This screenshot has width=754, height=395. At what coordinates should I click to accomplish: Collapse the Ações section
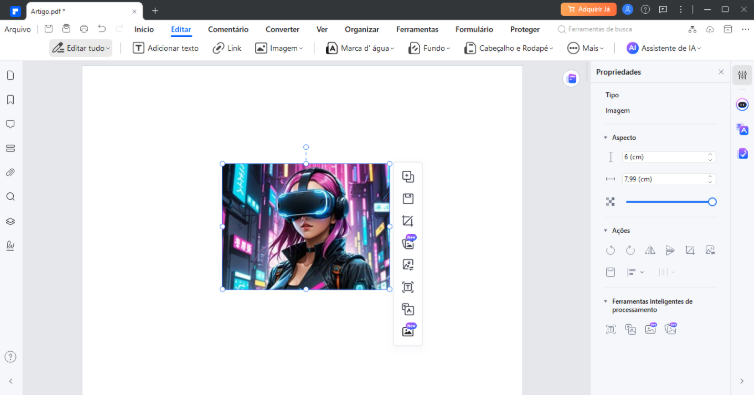(x=605, y=230)
